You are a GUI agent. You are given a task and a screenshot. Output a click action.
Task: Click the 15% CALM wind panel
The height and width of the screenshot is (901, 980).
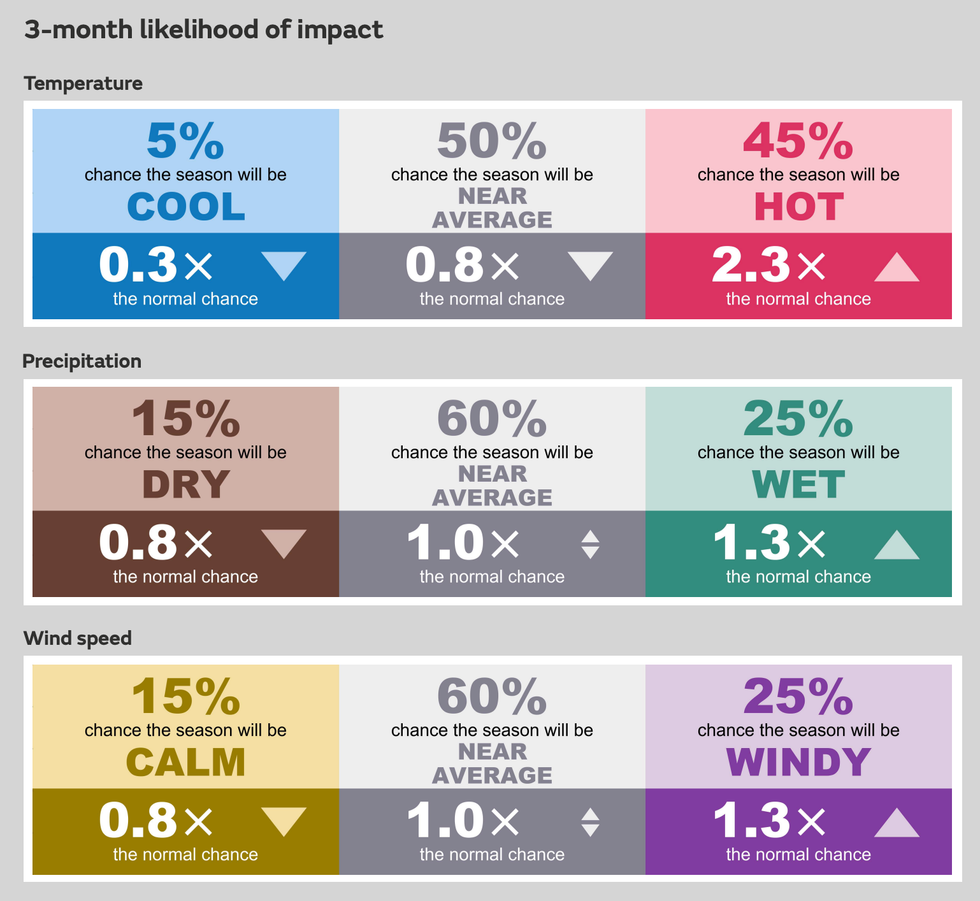(x=186, y=727)
